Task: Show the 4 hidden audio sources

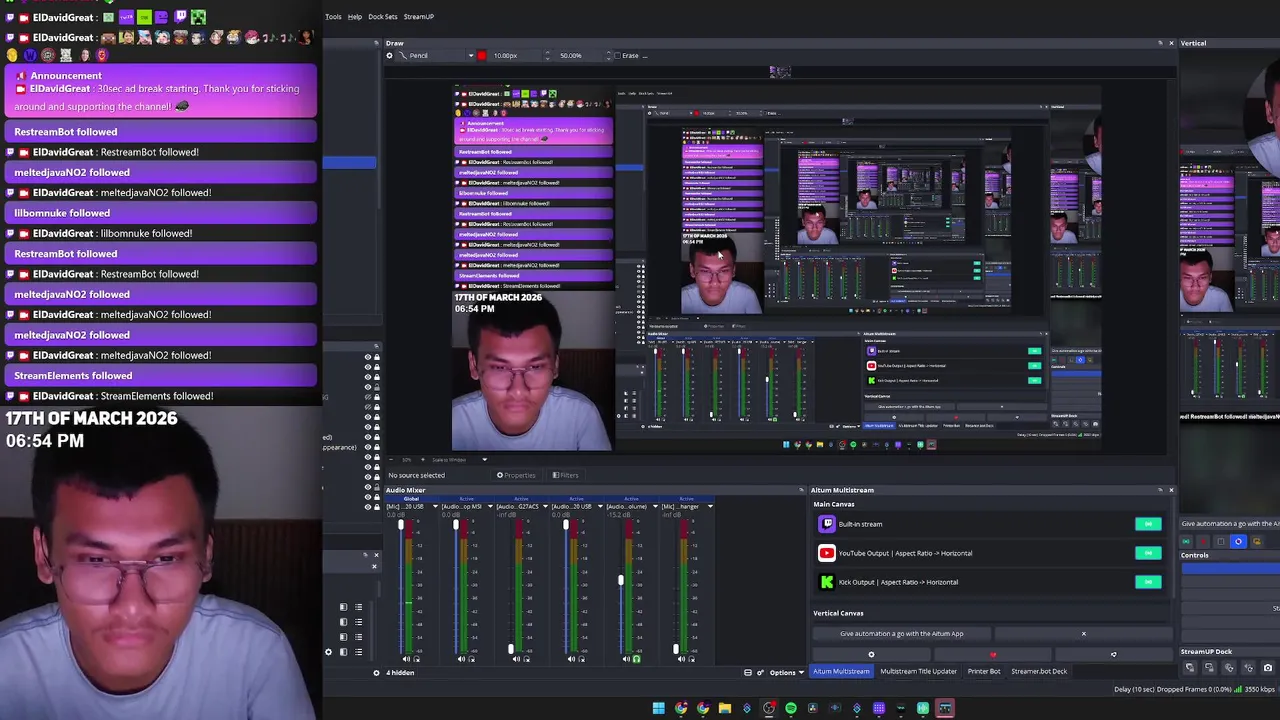Action: (400, 673)
